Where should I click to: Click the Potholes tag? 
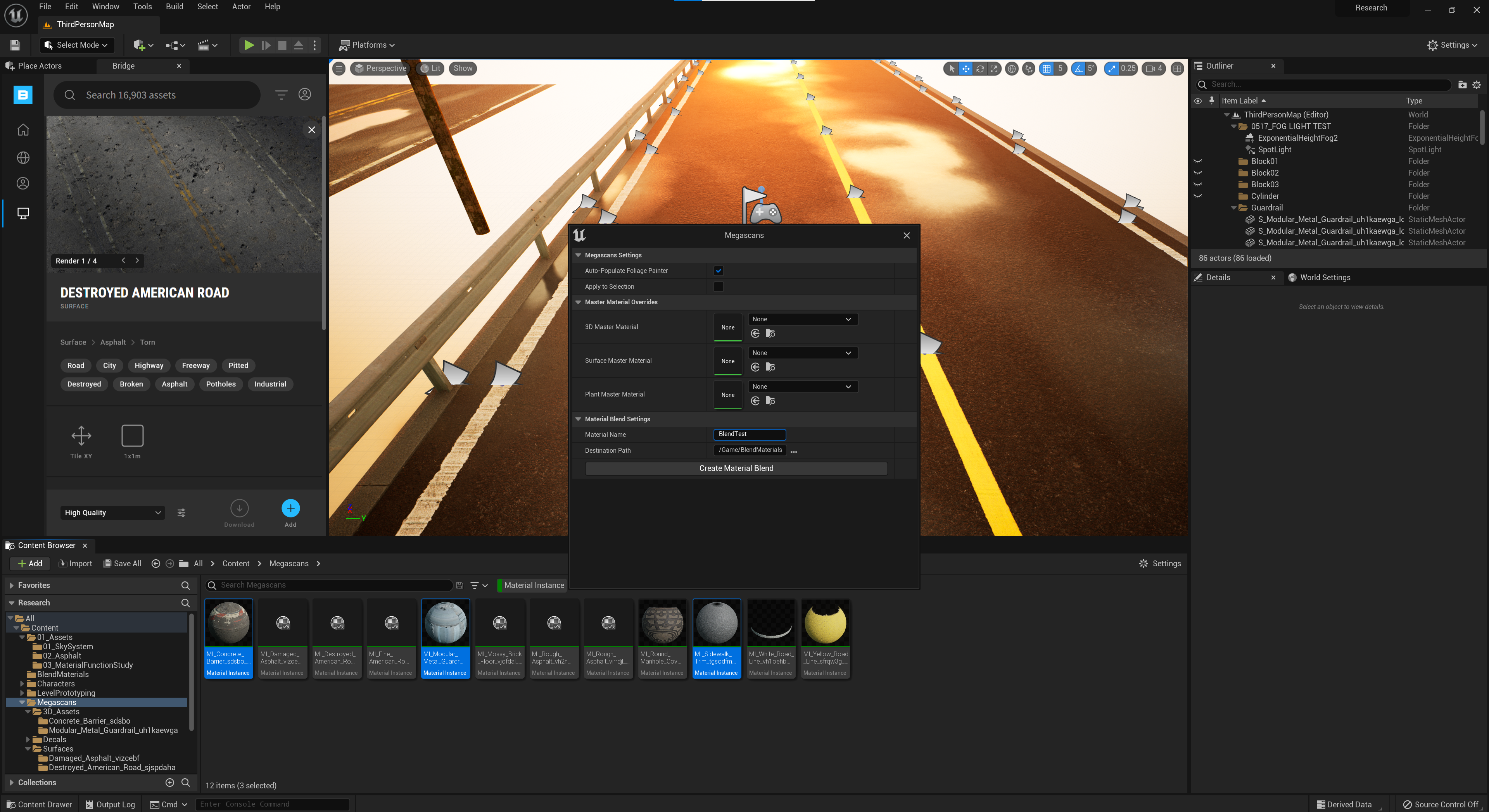tap(221, 384)
